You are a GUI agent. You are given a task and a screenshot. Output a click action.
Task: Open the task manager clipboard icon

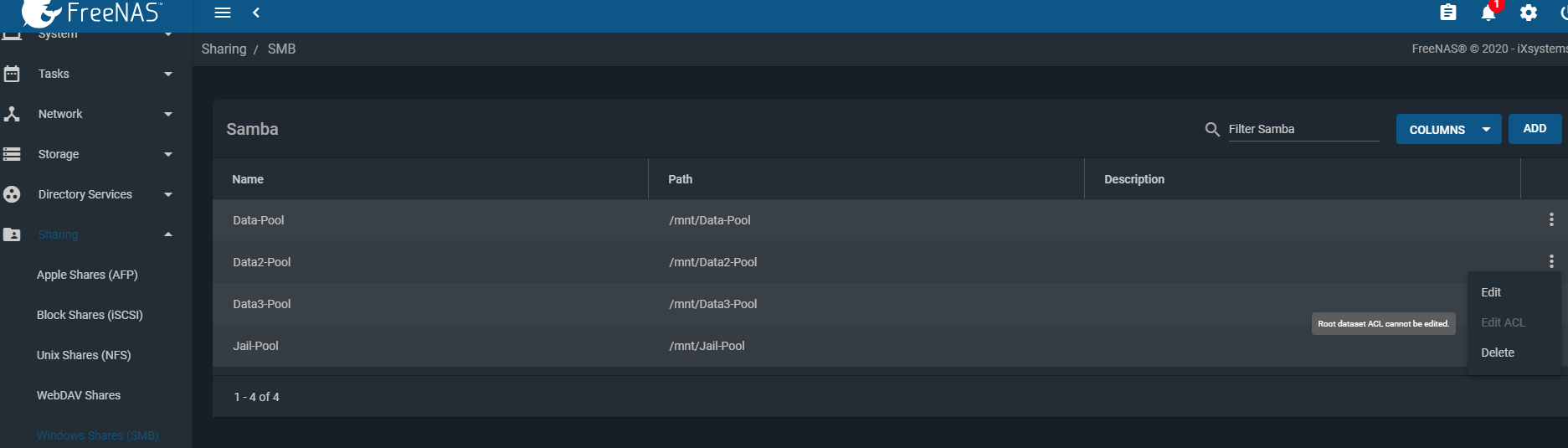(1448, 13)
